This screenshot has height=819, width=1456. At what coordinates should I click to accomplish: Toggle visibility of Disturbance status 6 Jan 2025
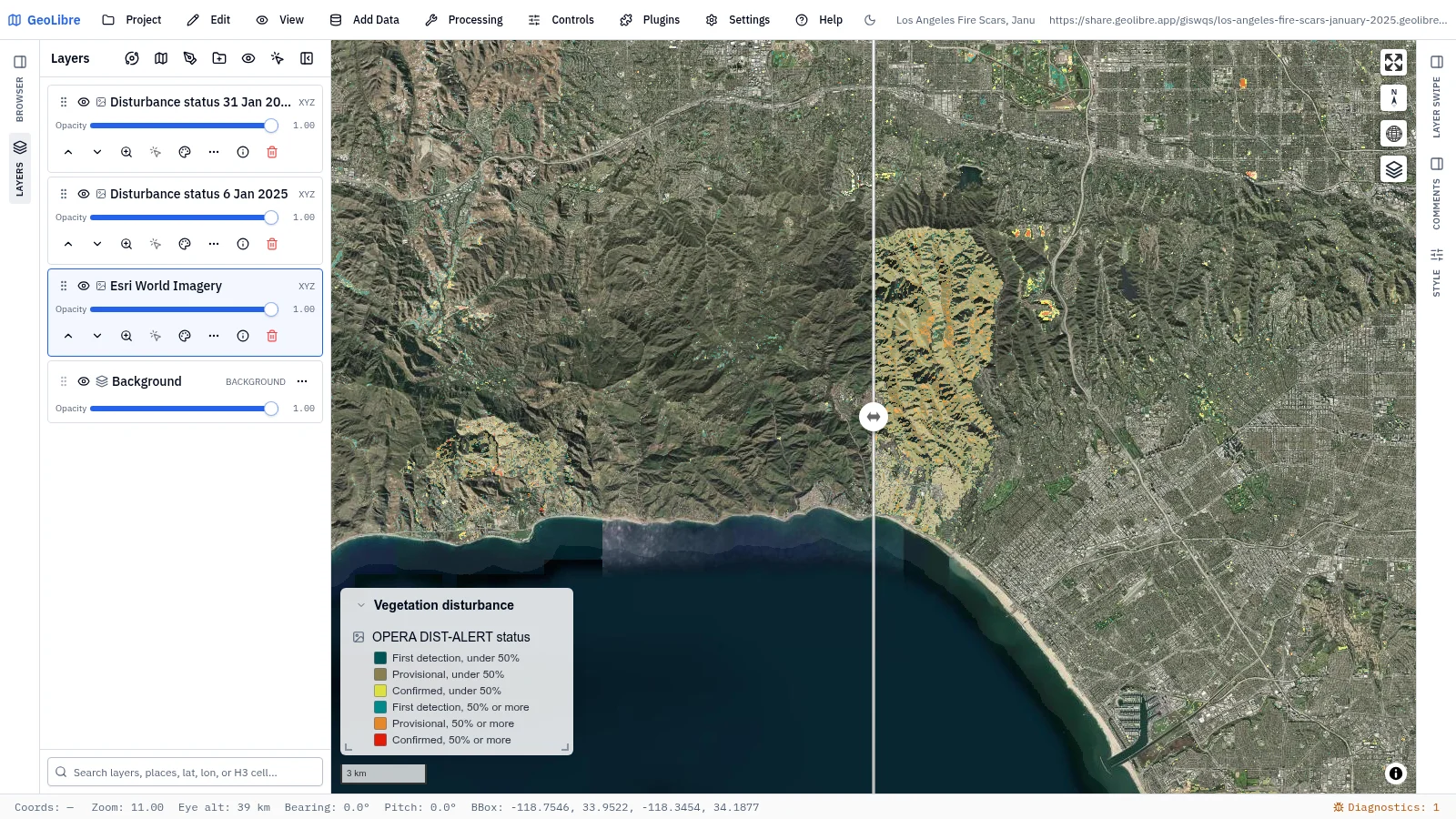pos(84,194)
